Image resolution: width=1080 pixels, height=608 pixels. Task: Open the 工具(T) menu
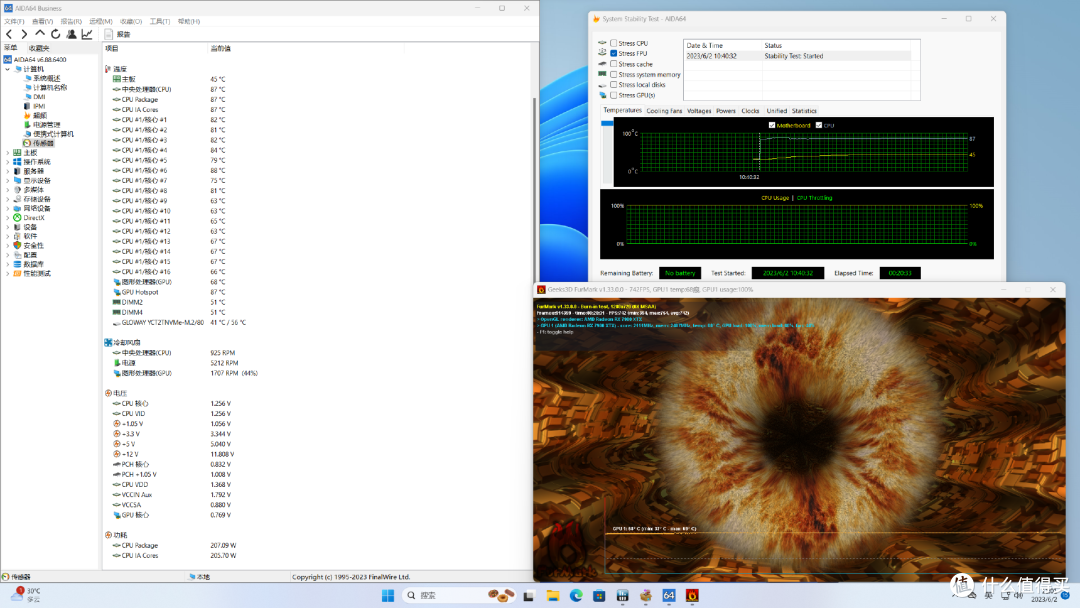tap(160, 21)
